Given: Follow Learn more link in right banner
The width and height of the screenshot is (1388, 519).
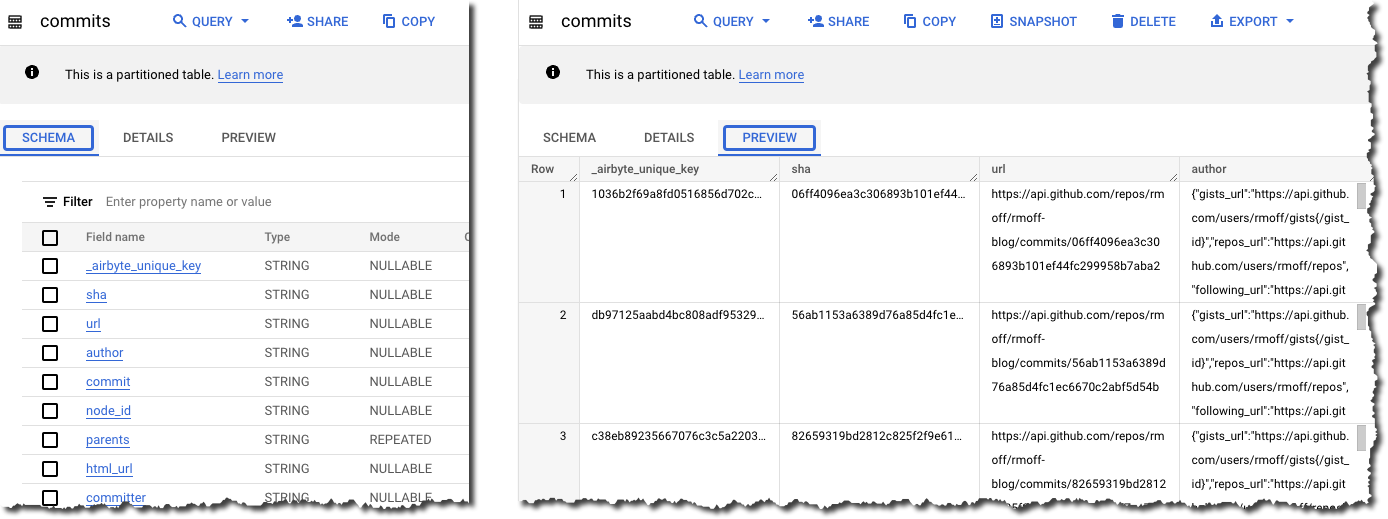Looking at the screenshot, I should [x=771, y=75].
